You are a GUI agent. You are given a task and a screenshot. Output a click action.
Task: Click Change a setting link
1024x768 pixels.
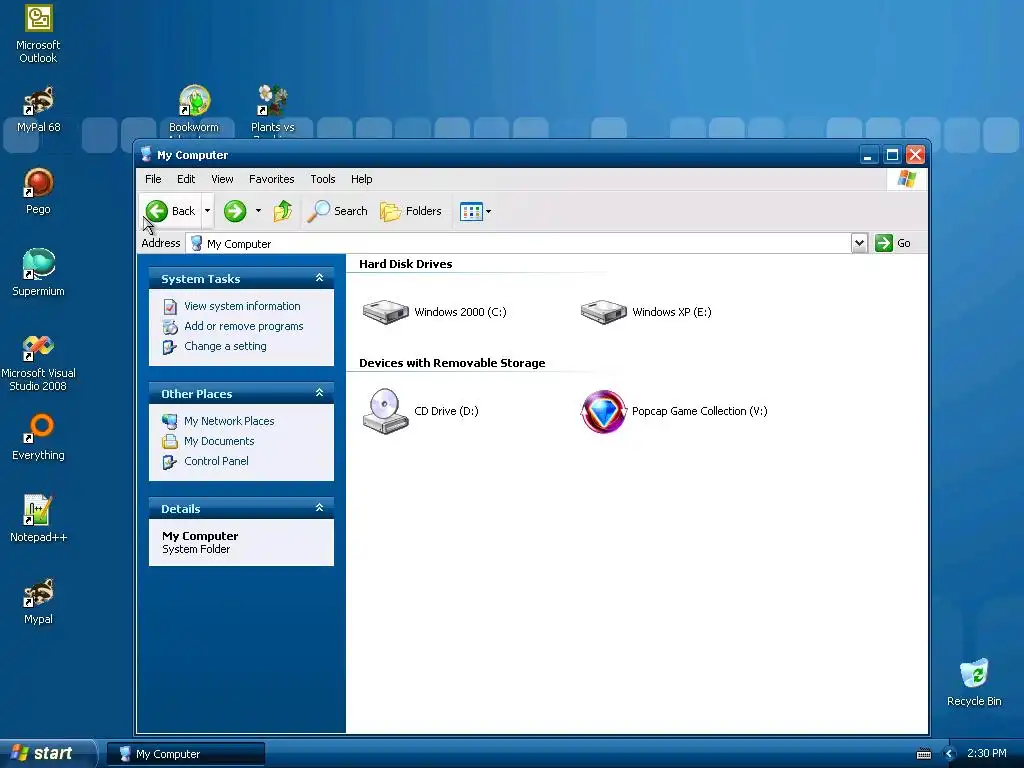tap(225, 346)
